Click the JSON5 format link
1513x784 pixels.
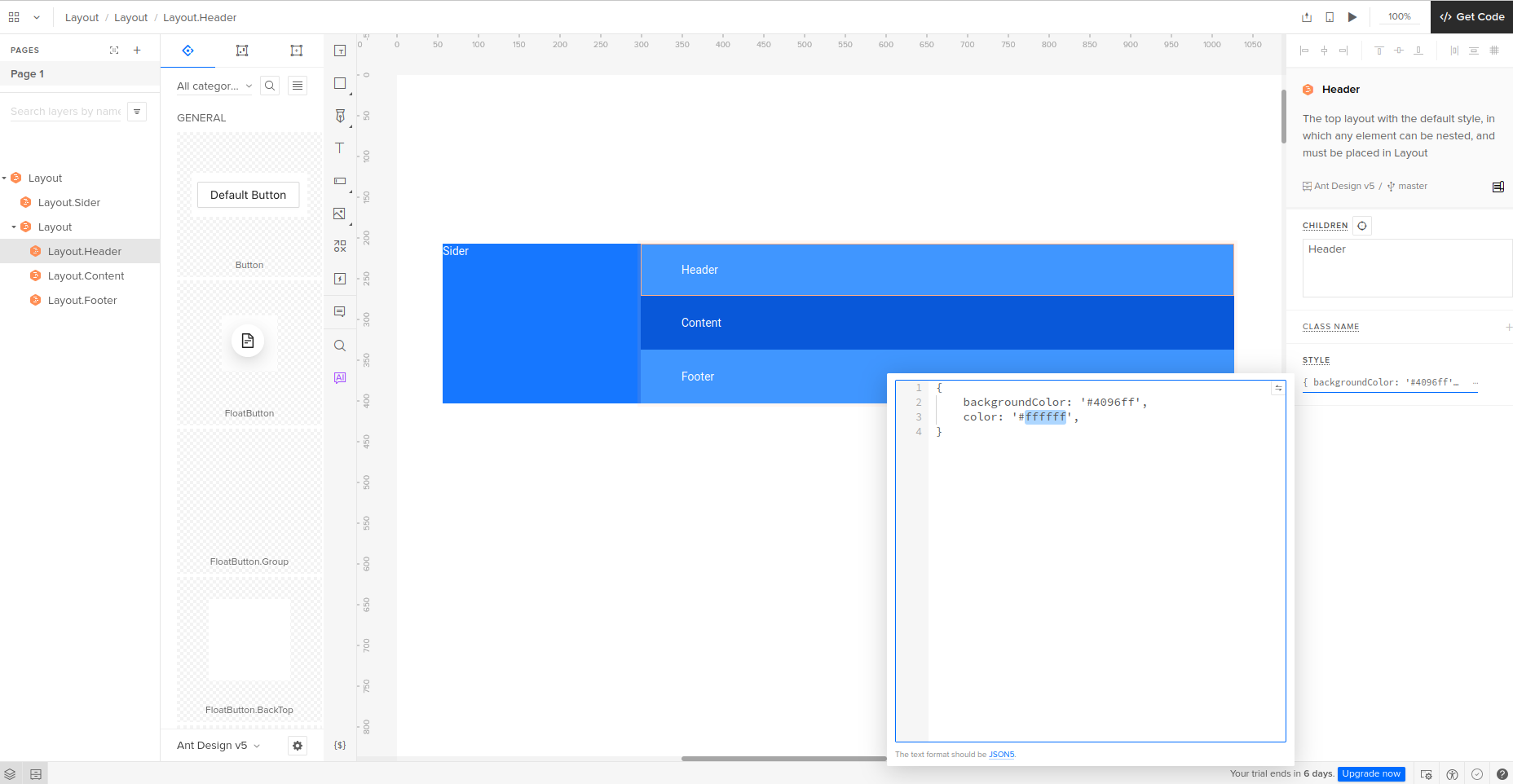tap(1002, 755)
